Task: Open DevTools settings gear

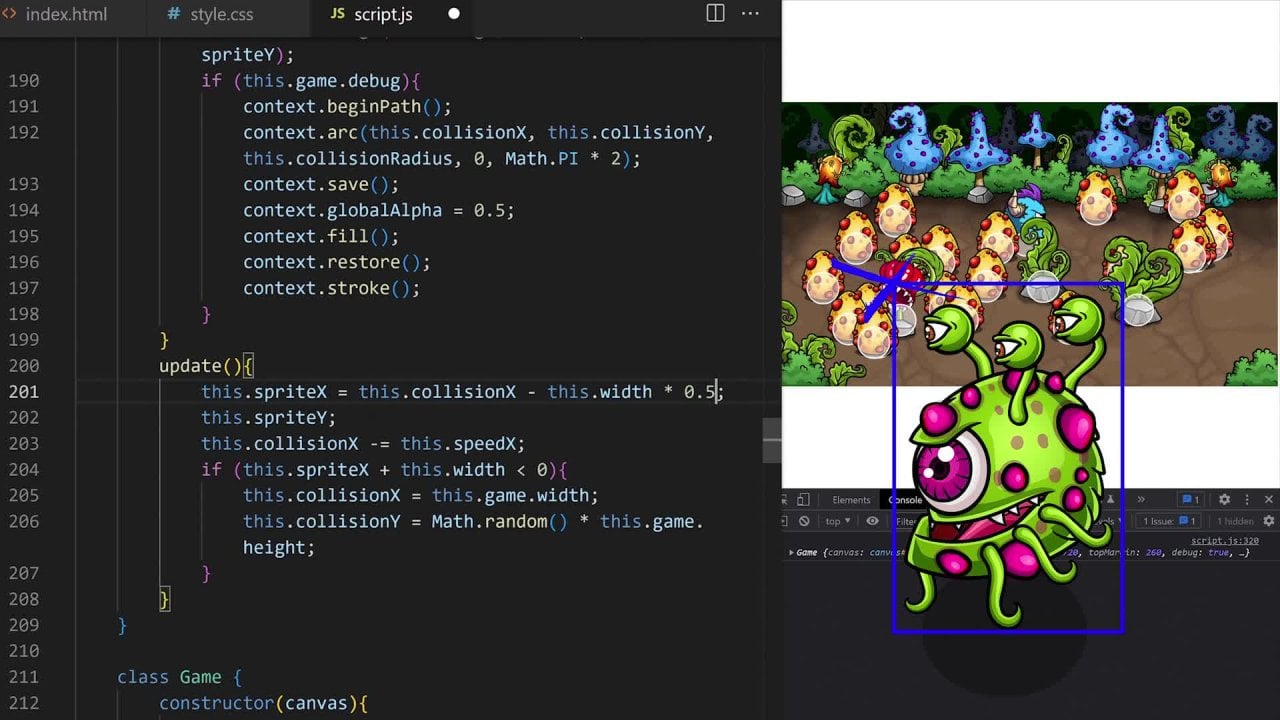Action: pyautogui.click(x=1224, y=500)
